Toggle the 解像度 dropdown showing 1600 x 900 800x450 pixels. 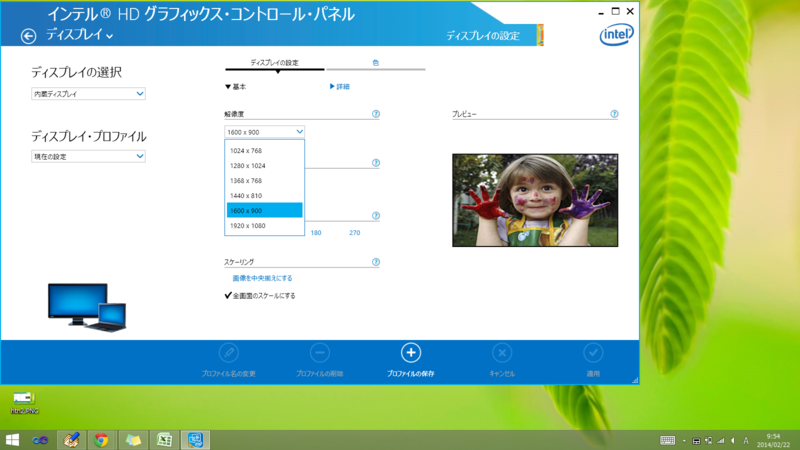pyautogui.click(x=264, y=132)
